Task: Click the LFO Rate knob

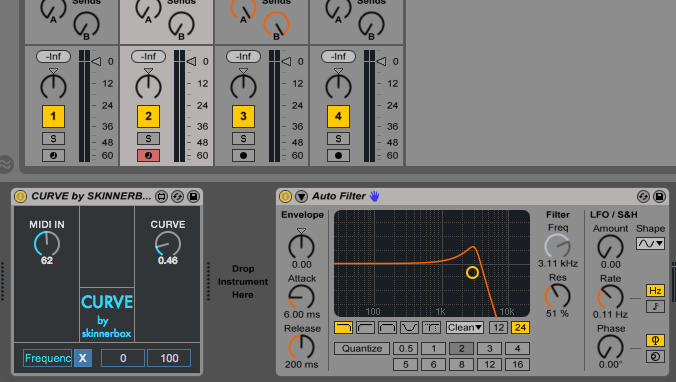Action: tap(610, 297)
